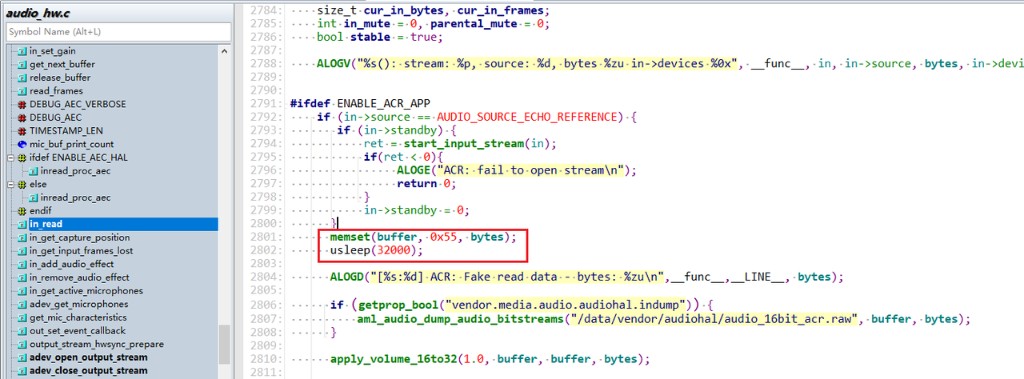Screen dimensions: 1024x379
Task: Click the variable icon beside mic_buf_print_count
Action: 22,144
